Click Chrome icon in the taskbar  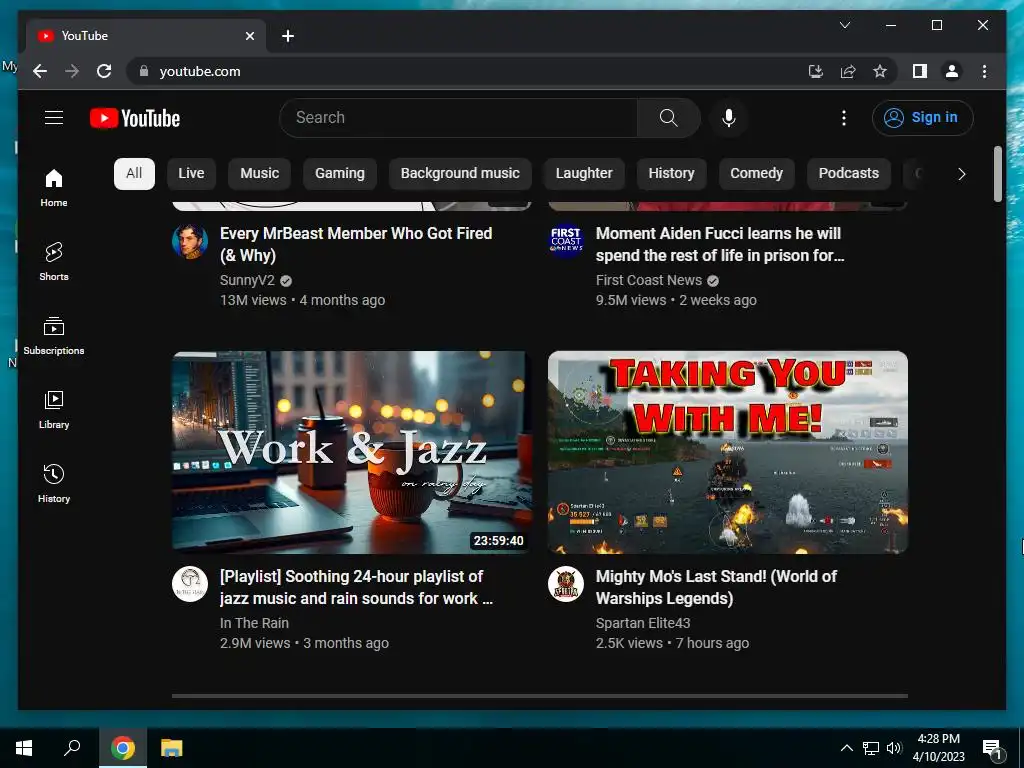coord(123,748)
